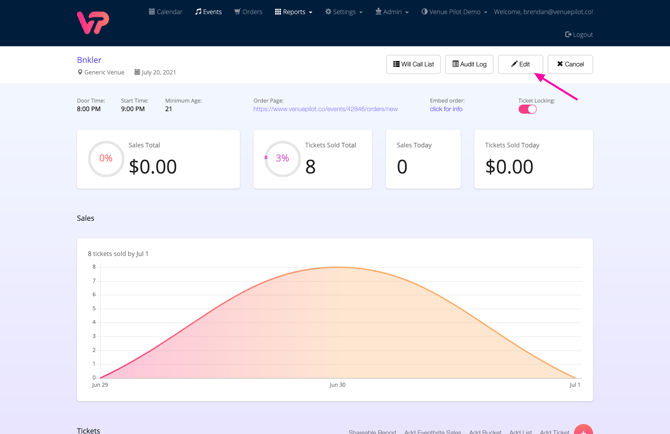The image size is (670, 434).
Task: Open the Will Call List
Action: 413,64
